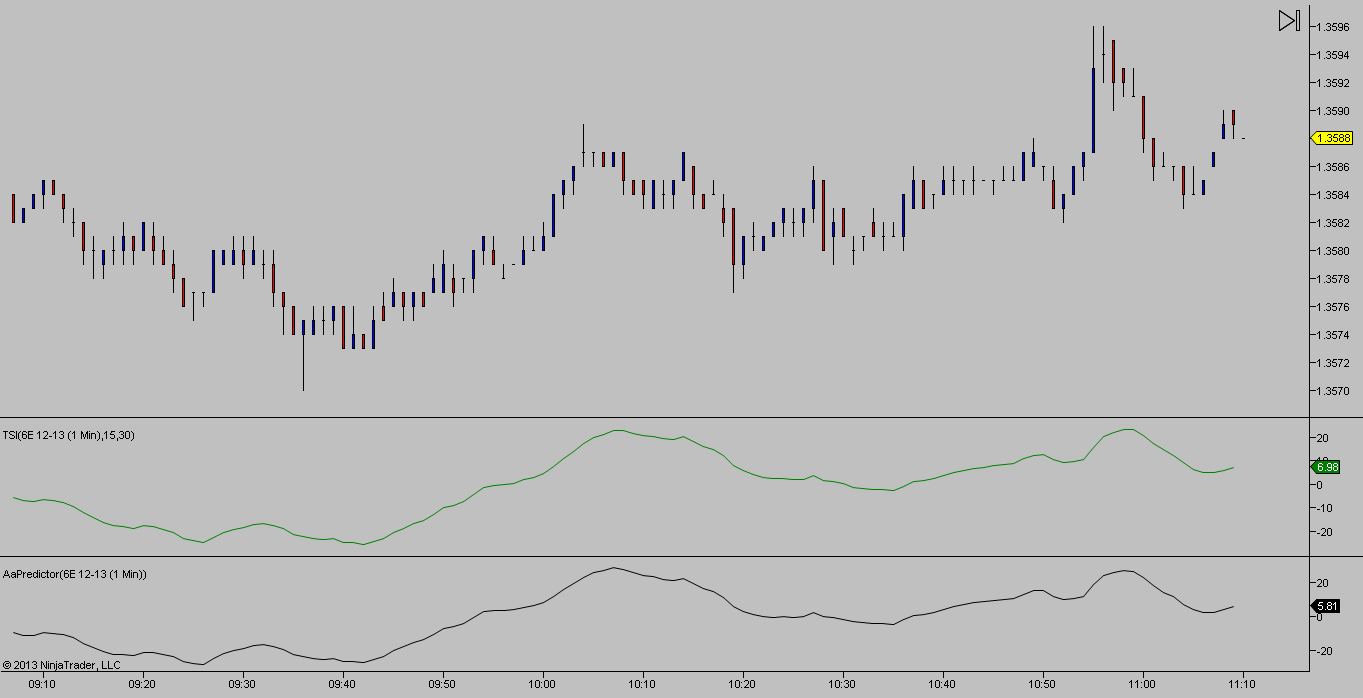Screen dimensions: 1363x698
Task: Click the 10:10 time axis label
Action: tap(642, 684)
